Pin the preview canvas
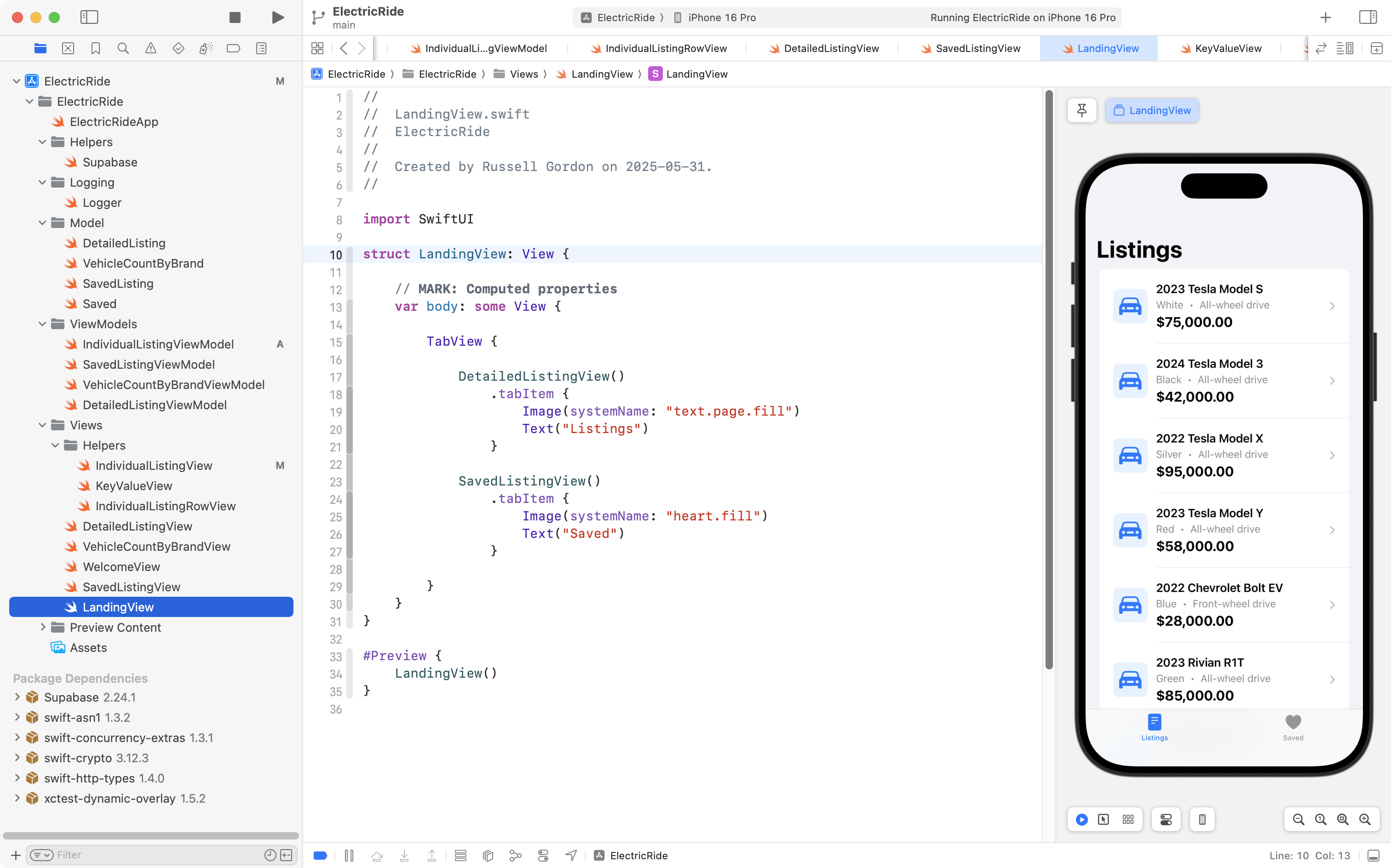The width and height of the screenshot is (1391, 868). point(1081,110)
